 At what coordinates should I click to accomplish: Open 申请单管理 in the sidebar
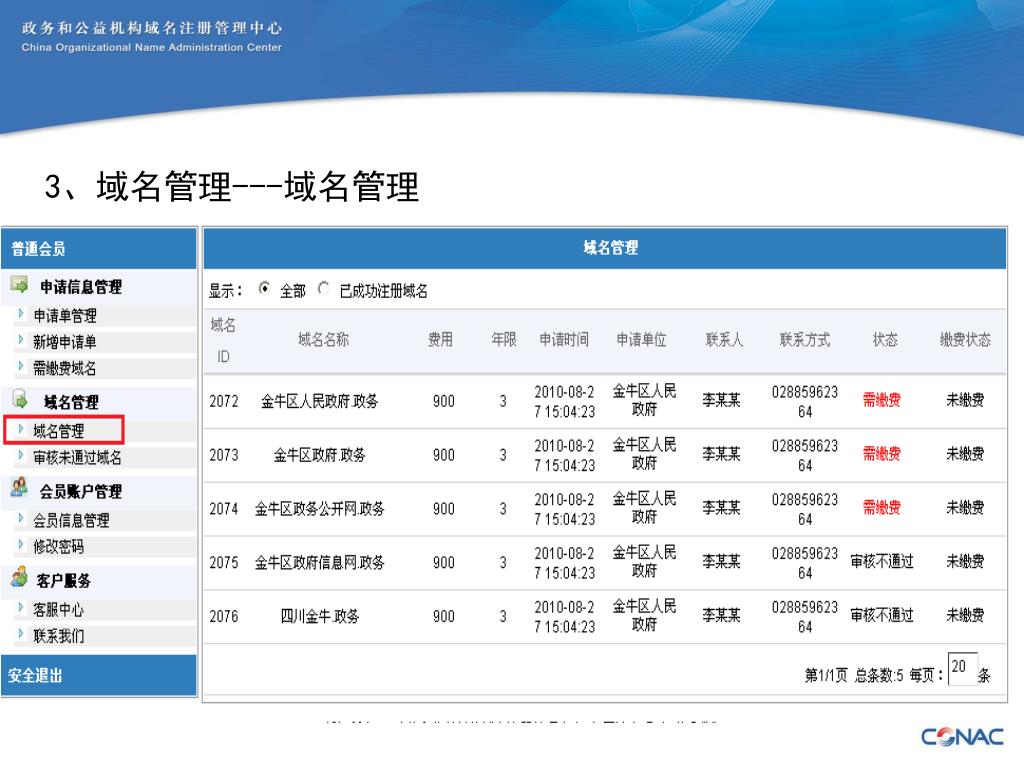65,316
